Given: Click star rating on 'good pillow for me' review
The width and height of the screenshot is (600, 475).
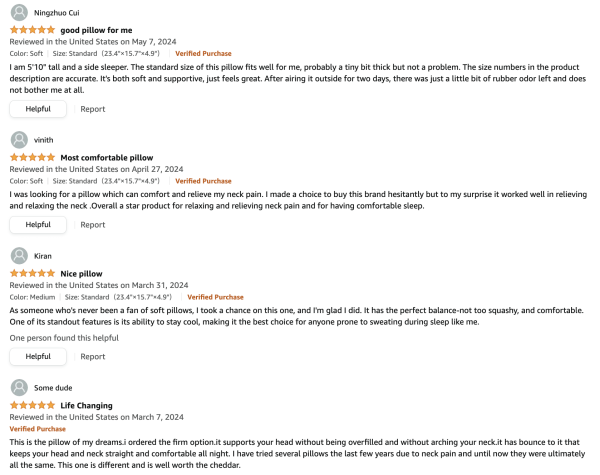Looking at the screenshot, I should [32, 30].
